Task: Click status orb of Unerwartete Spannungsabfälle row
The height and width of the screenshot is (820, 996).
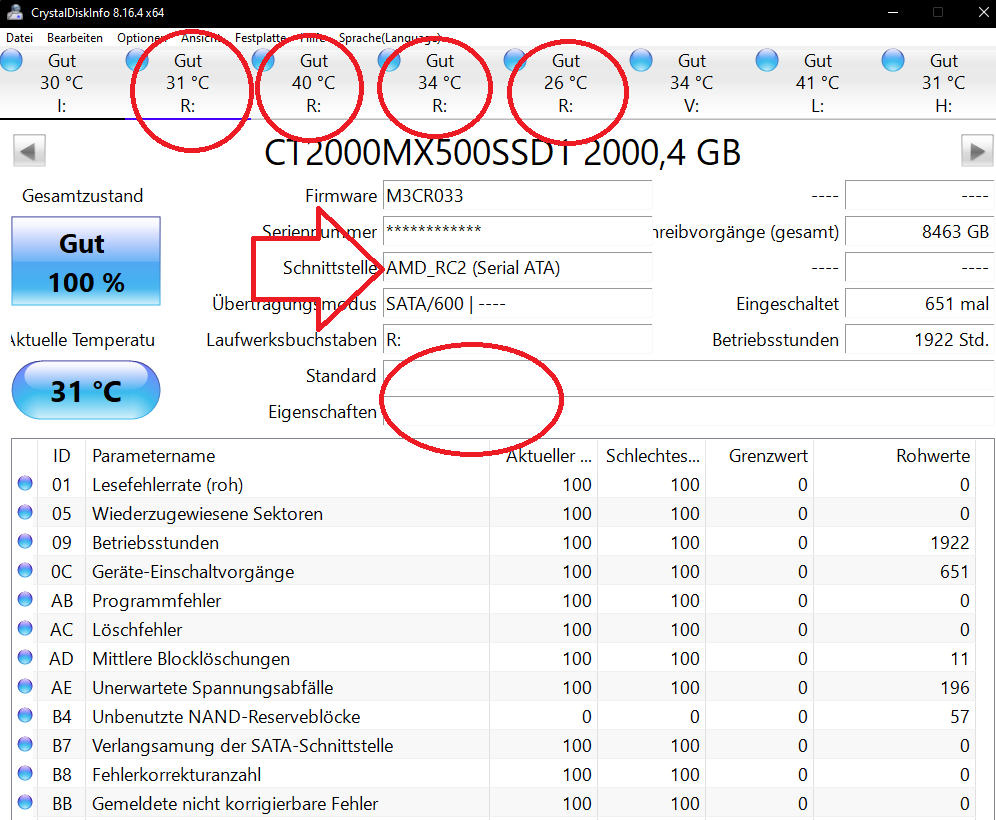Action: point(25,686)
